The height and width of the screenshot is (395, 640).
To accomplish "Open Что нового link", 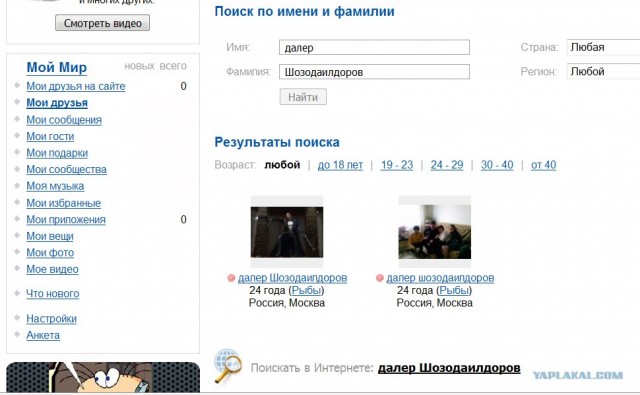I will 53,294.
